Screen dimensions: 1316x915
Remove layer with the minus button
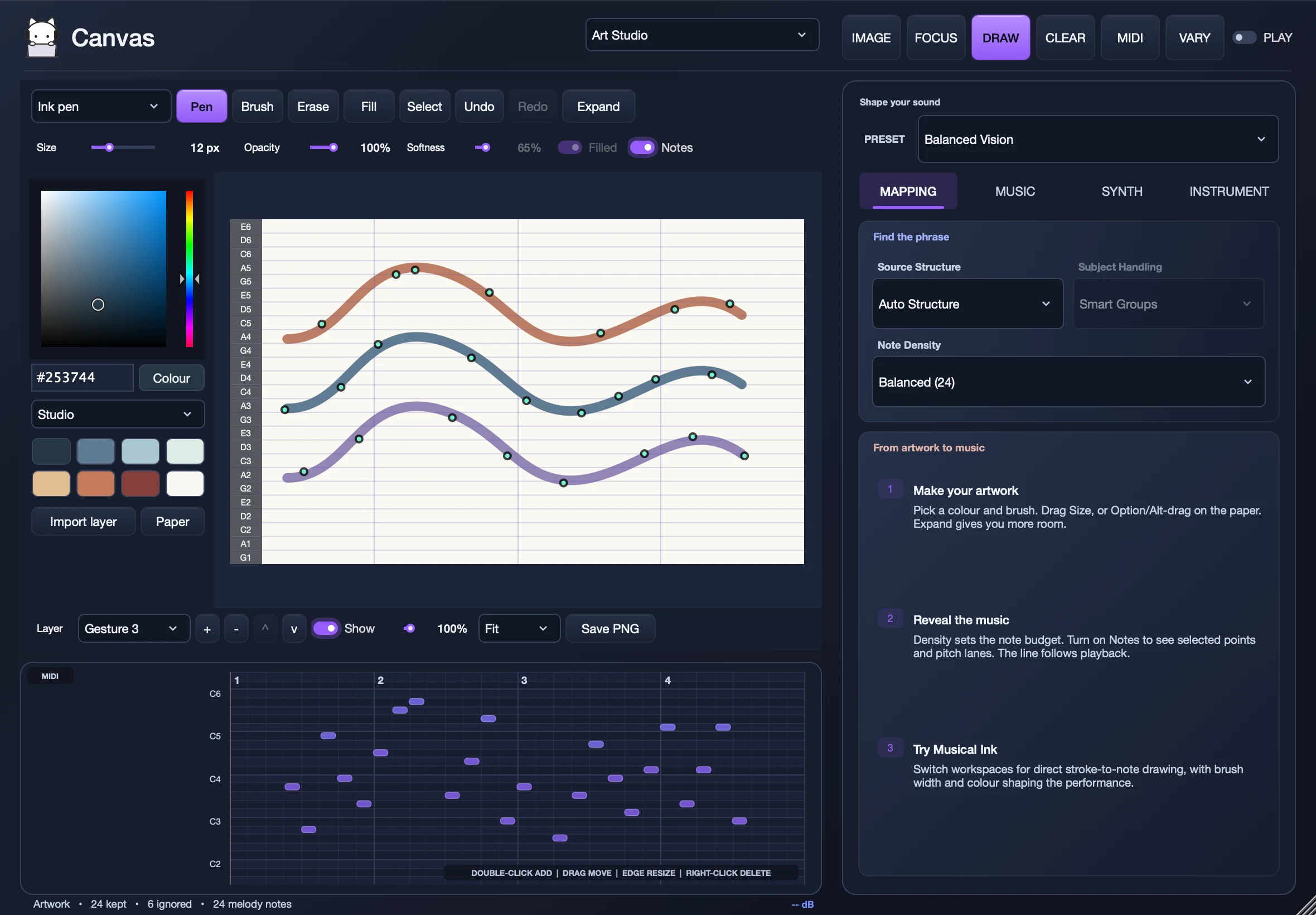coord(236,629)
